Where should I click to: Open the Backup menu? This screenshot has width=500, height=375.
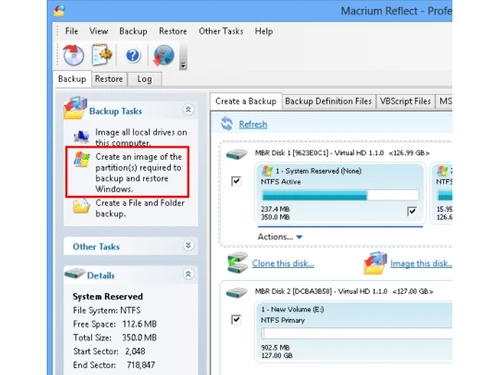point(133,31)
